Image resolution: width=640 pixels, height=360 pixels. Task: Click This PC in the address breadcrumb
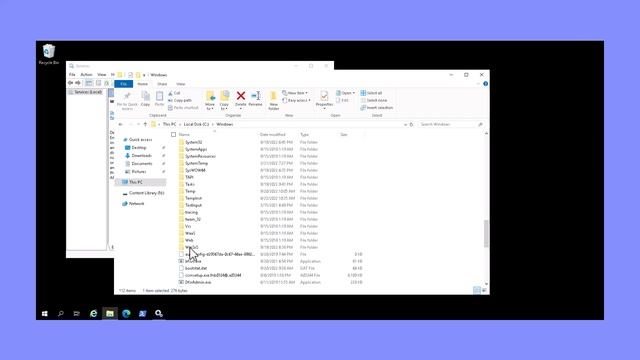pyautogui.click(x=169, y=124)
